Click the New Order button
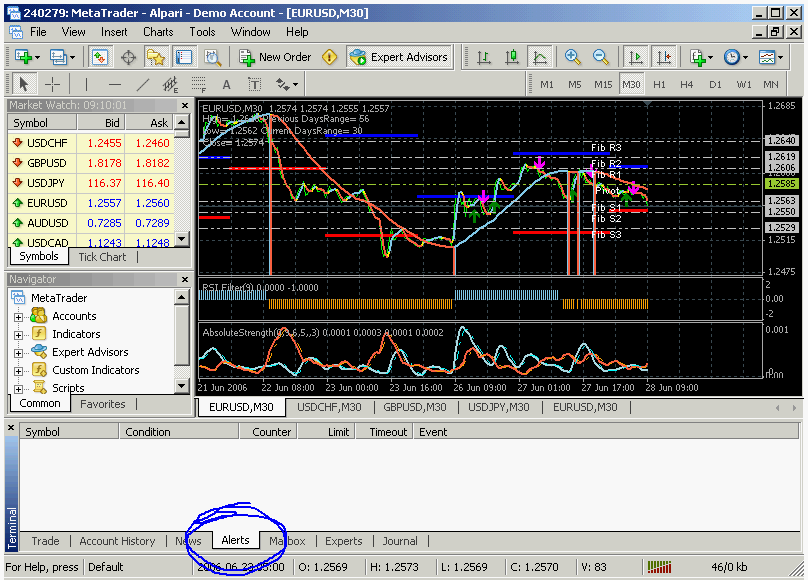Viewport: 808px width, 580px height. (x=275, y=57)
